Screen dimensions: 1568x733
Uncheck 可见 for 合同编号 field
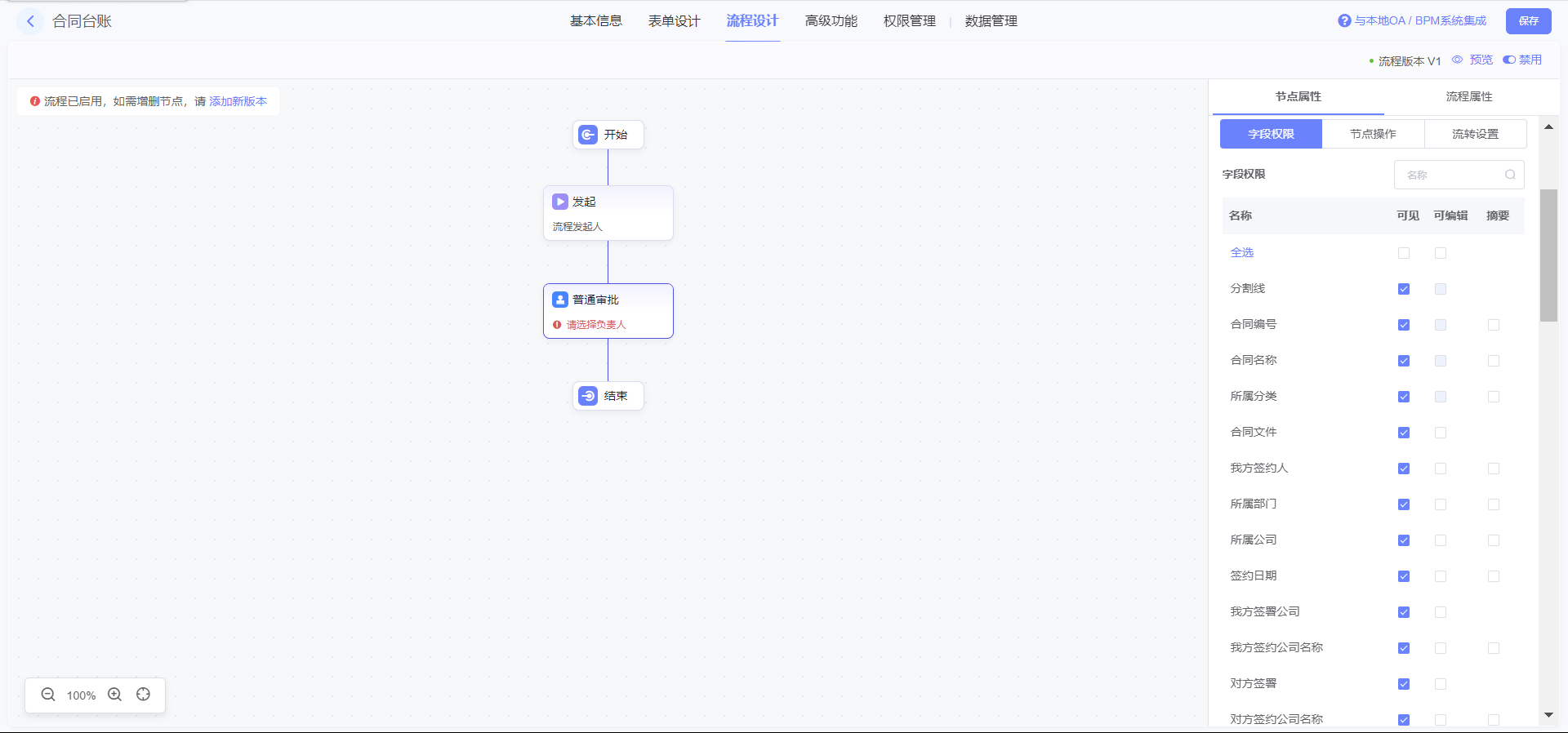(x=1404, y=325)
